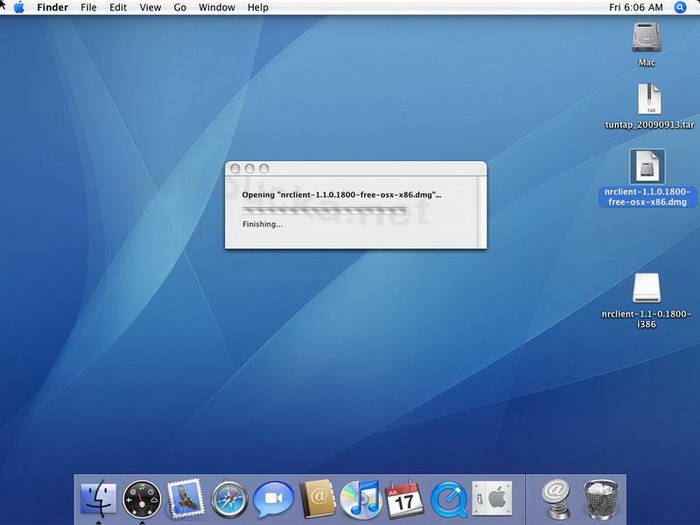Open the Mail stamp icon in Dock

pyautogui.click(x=185, y=497)
